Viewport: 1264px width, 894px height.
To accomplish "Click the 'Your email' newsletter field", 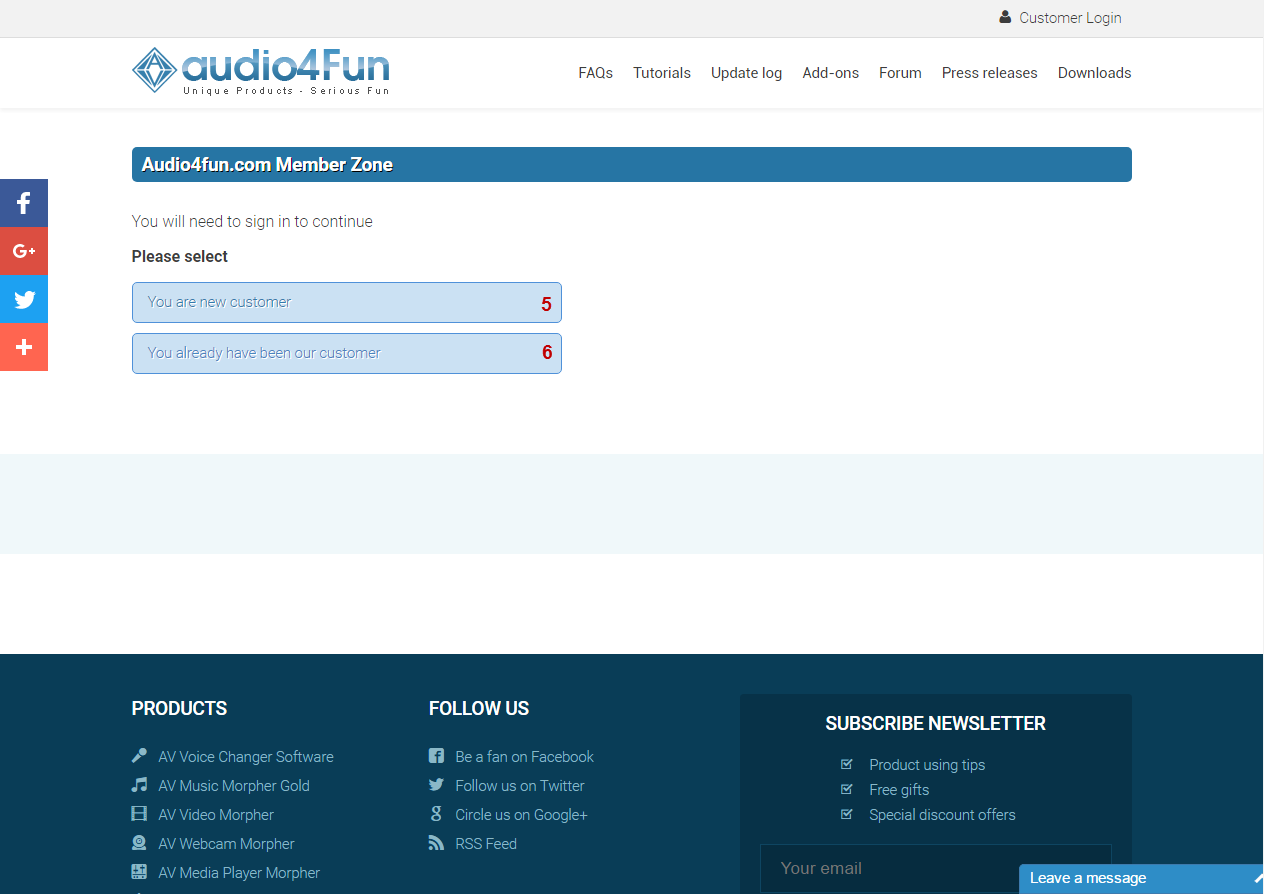I will [x=936, y=868].
